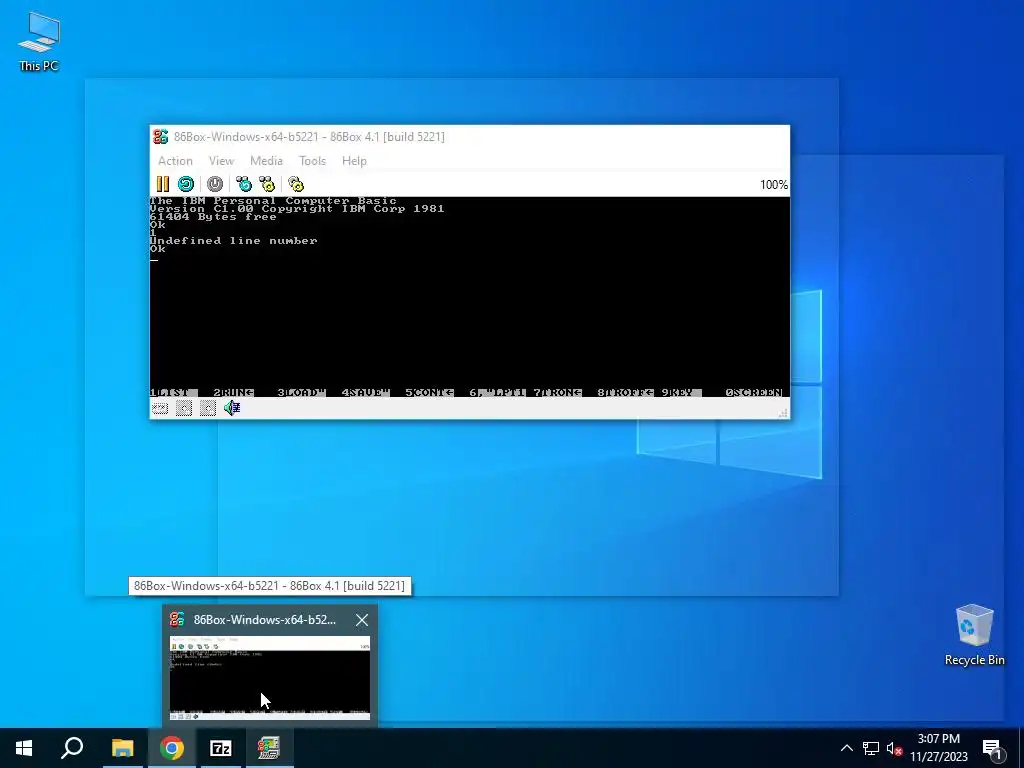This screenshot has width=1024, height=768.
Task: Click the 86Box window resize grip
Action: tap(783, 413)
